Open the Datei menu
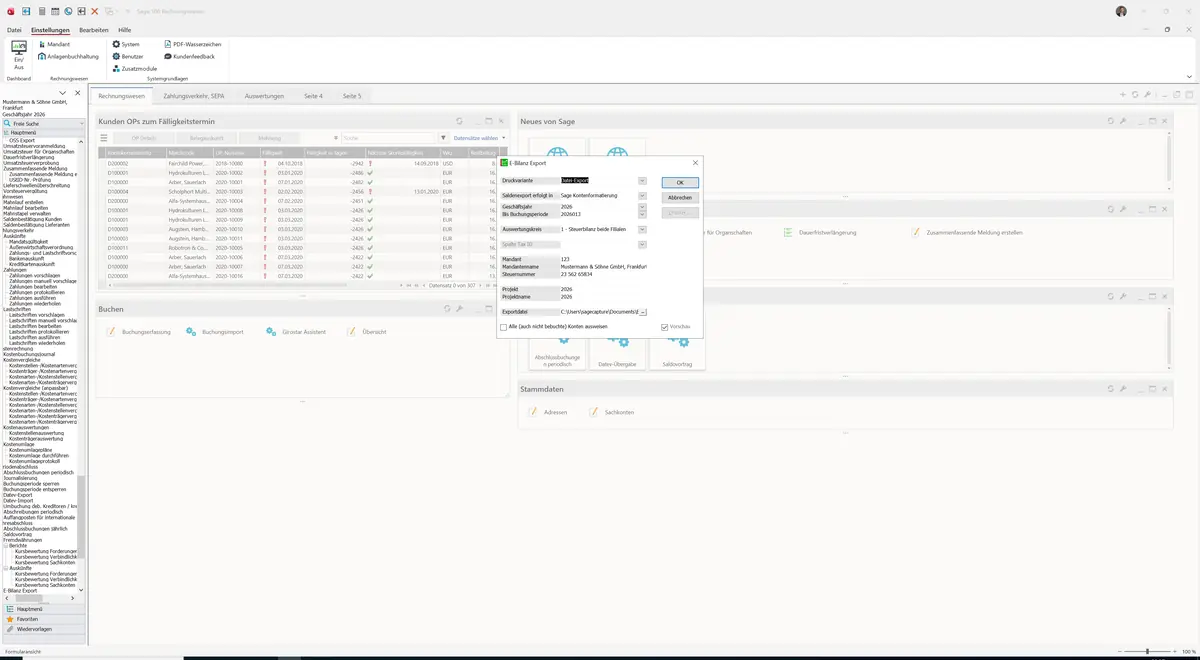Screen dimensions: 1200x660 pyautogui.click(x=14, y=30)
